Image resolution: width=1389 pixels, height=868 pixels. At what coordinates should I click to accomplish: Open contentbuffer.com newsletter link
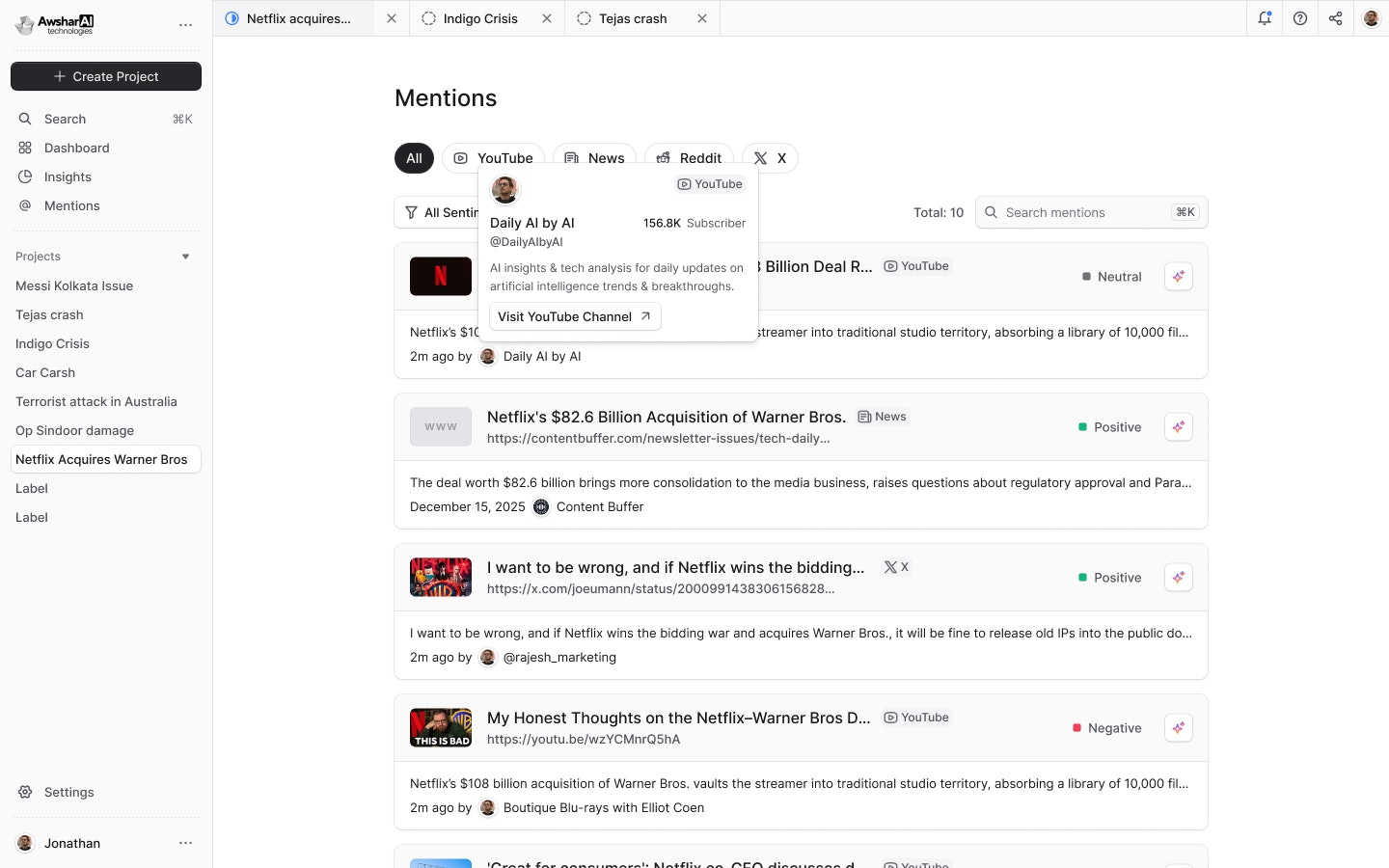(x=659, y=439)
